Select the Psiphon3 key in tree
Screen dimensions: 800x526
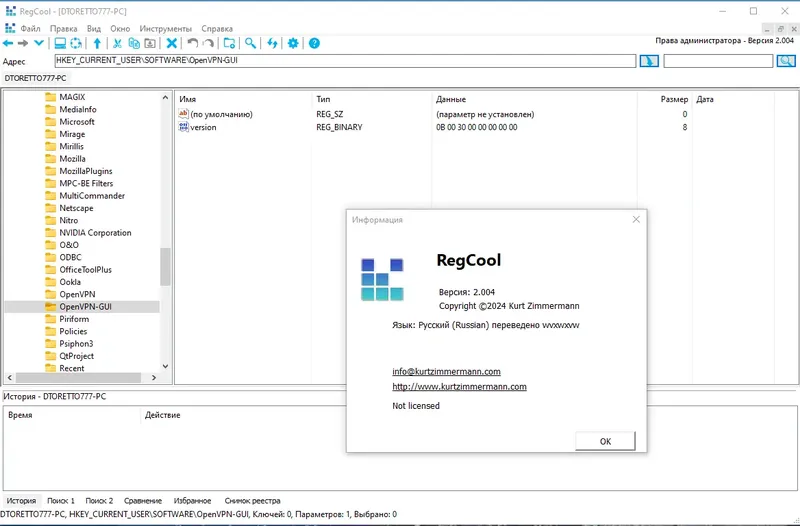click(76, 343)
